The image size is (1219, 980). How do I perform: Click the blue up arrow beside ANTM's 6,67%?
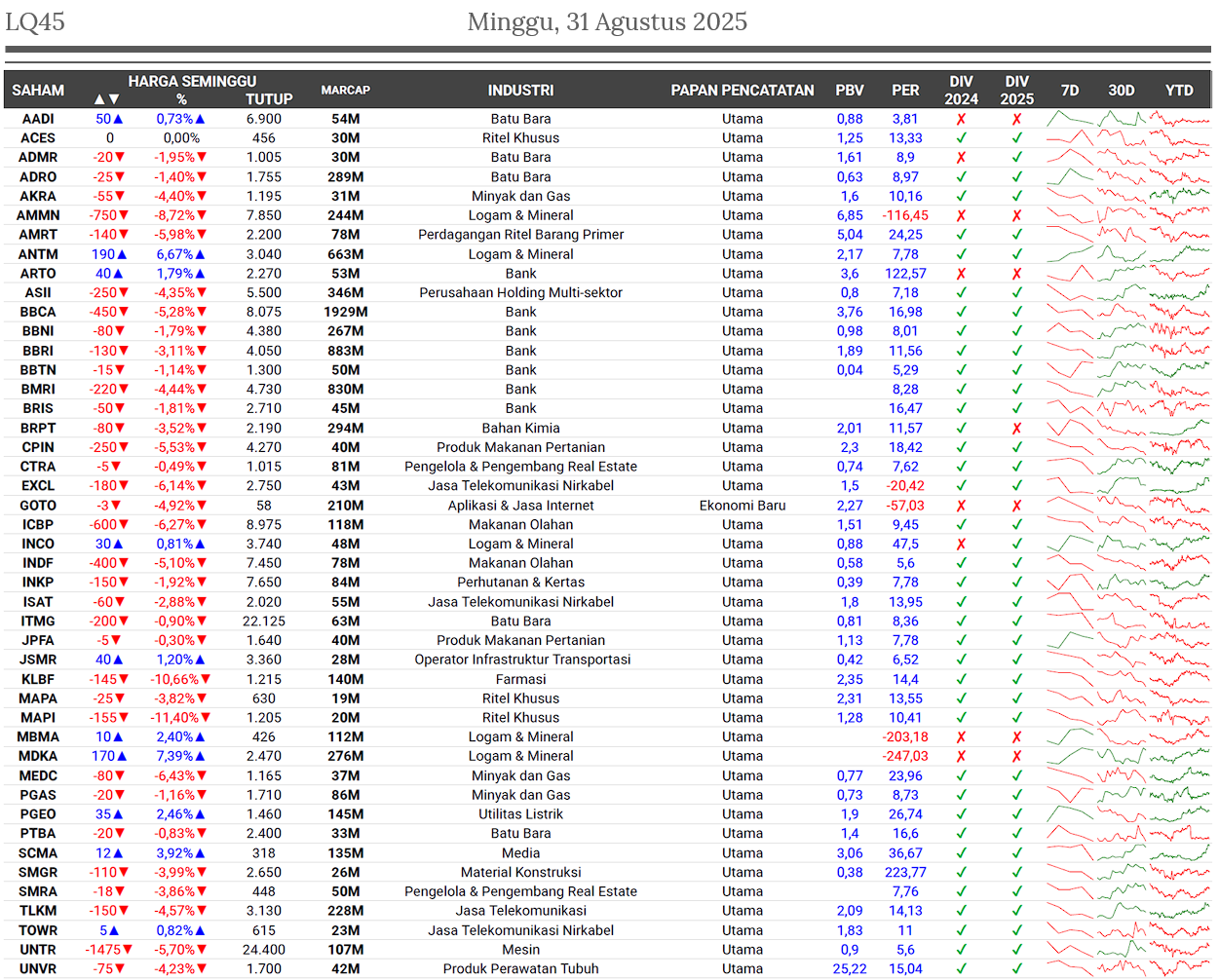[200, 254]
